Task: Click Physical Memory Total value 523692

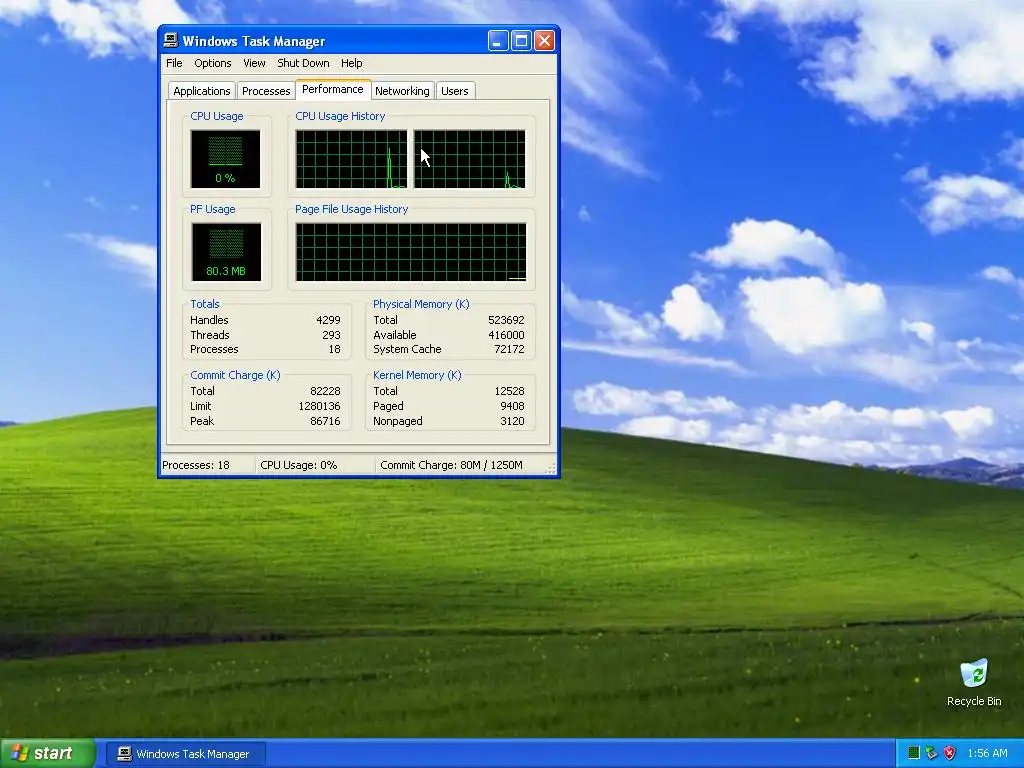Action: tap(506, 320)
